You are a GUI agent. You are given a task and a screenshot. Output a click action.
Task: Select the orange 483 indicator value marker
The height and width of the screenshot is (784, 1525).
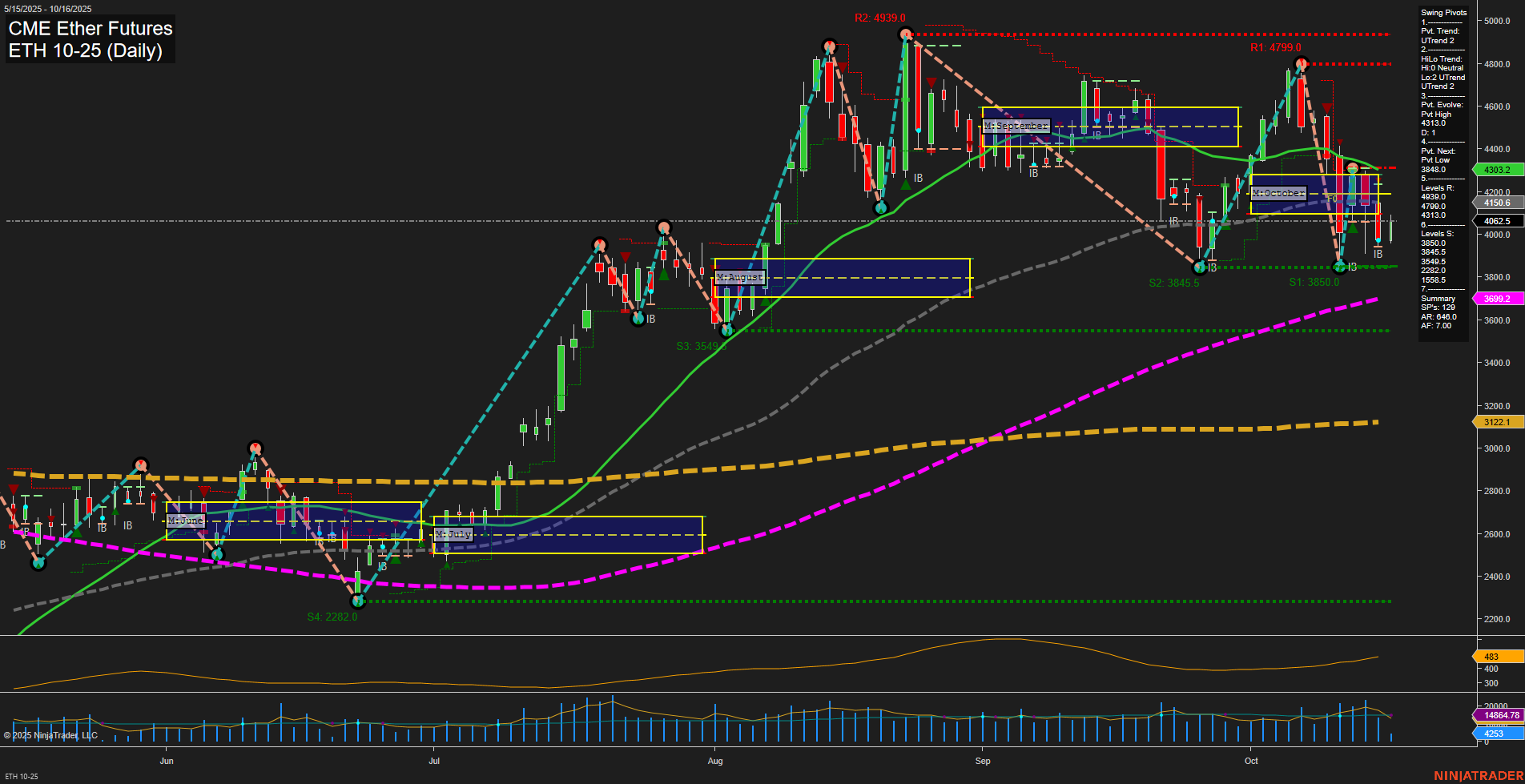(1491, 657)
